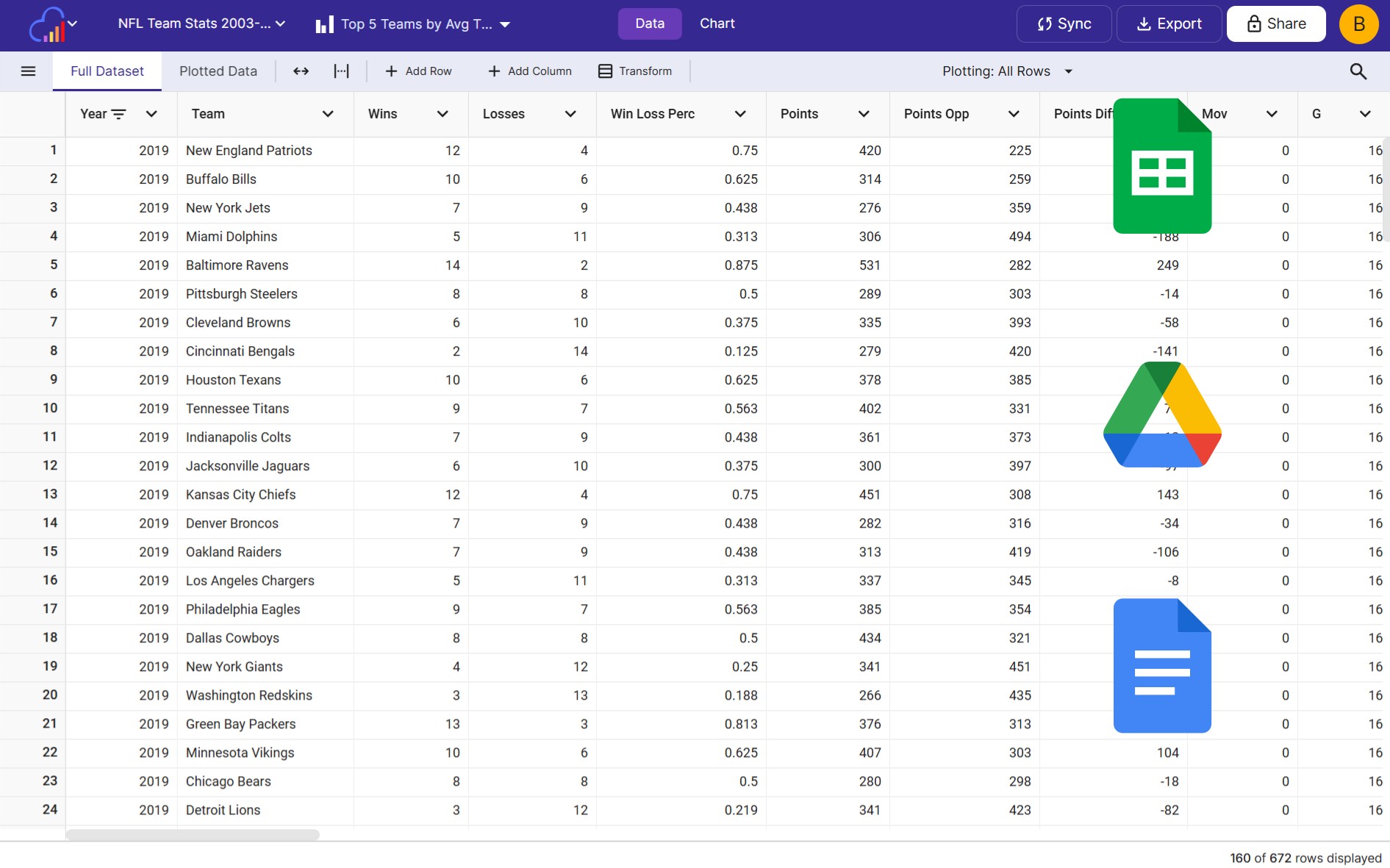The height and width of the screenshot is (868, 1390).
Task: Switch to the Data view
Action: [650, 24]
